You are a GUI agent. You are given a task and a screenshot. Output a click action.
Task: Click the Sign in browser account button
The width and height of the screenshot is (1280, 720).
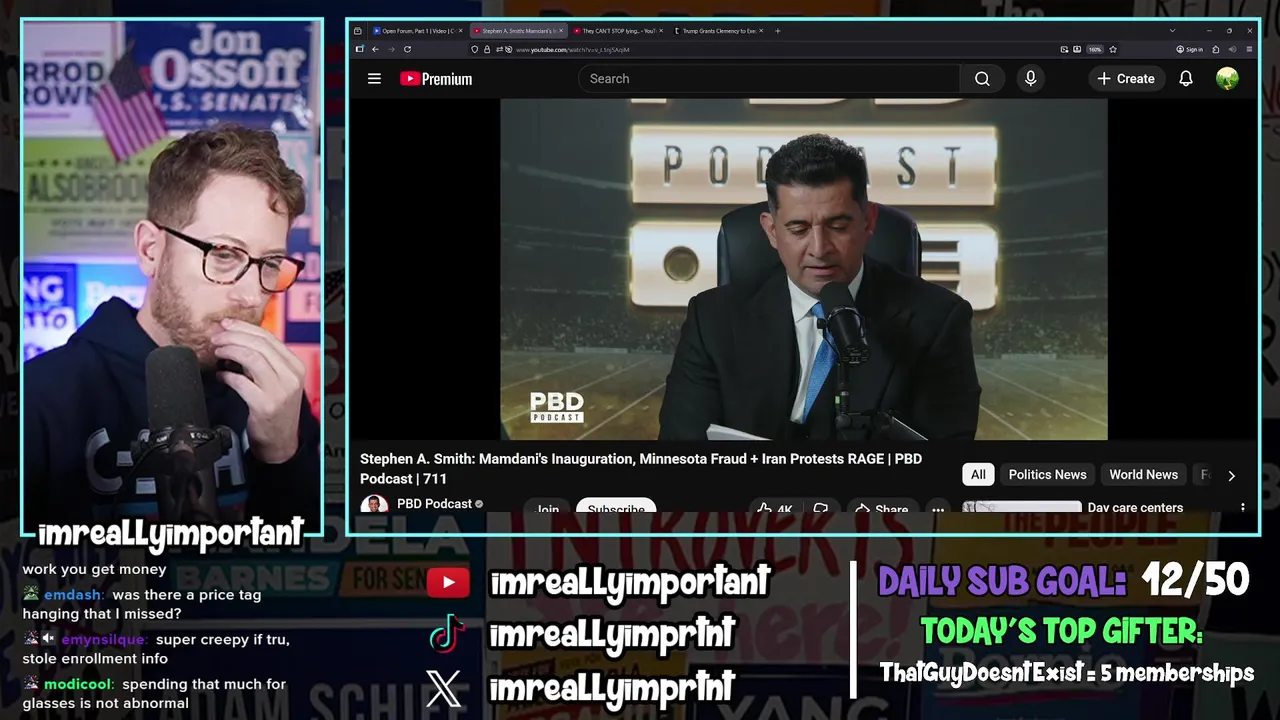pos(1190,49)
